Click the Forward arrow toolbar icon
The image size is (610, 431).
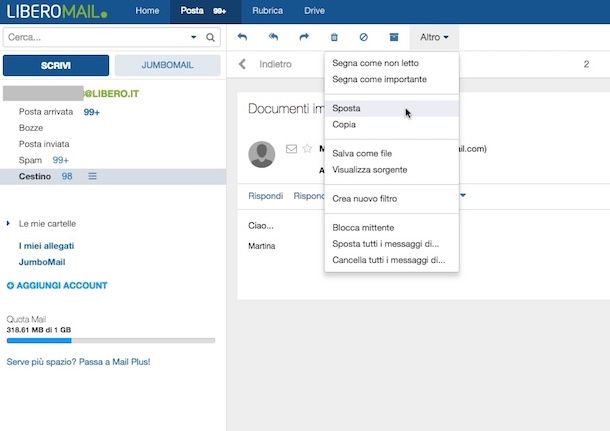tap(304, 37)
